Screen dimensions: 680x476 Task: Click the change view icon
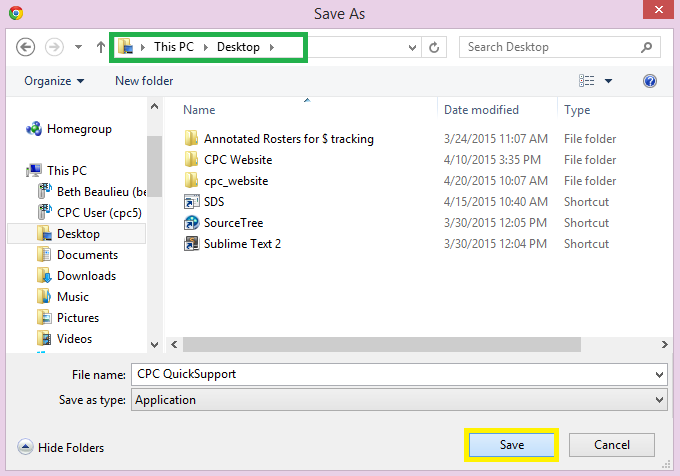pyautogui.click(x=587, y=81)
